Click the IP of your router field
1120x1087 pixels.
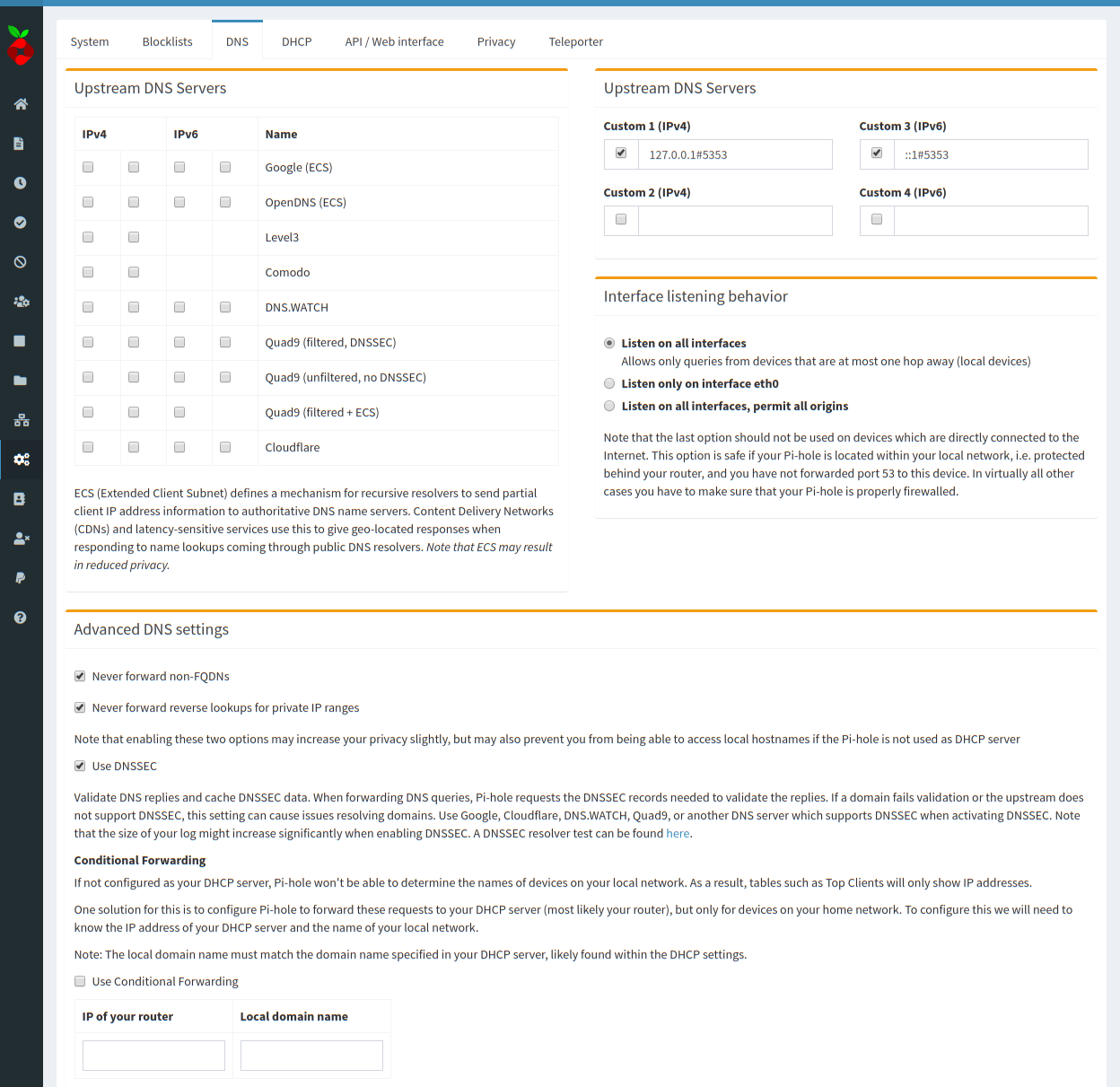pyautogui.click(x=153, y=1056)
